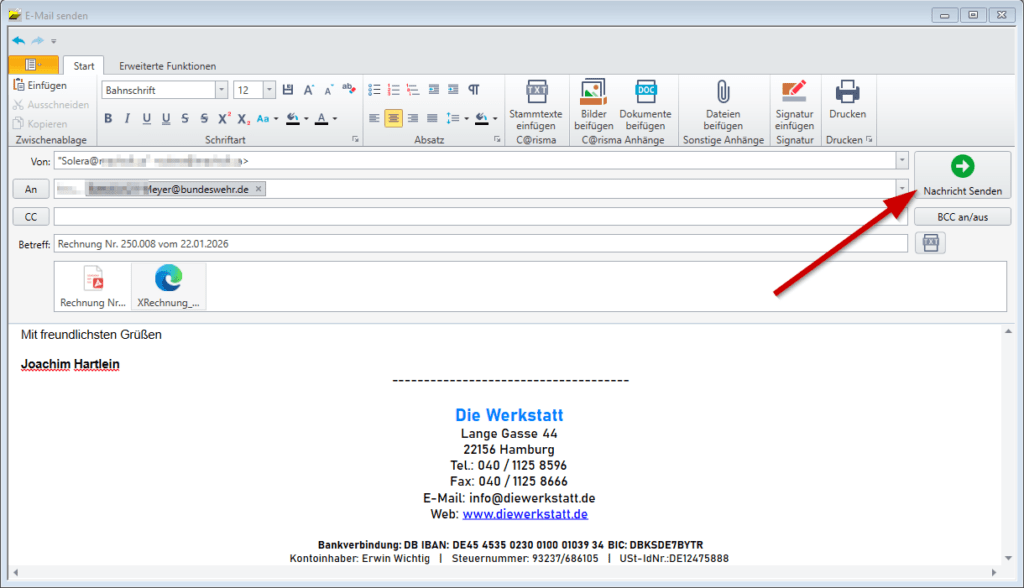This screenshot has width=1024, height=588.
Task: Expand the Von sender address dropdown
Action: (901, 160)
